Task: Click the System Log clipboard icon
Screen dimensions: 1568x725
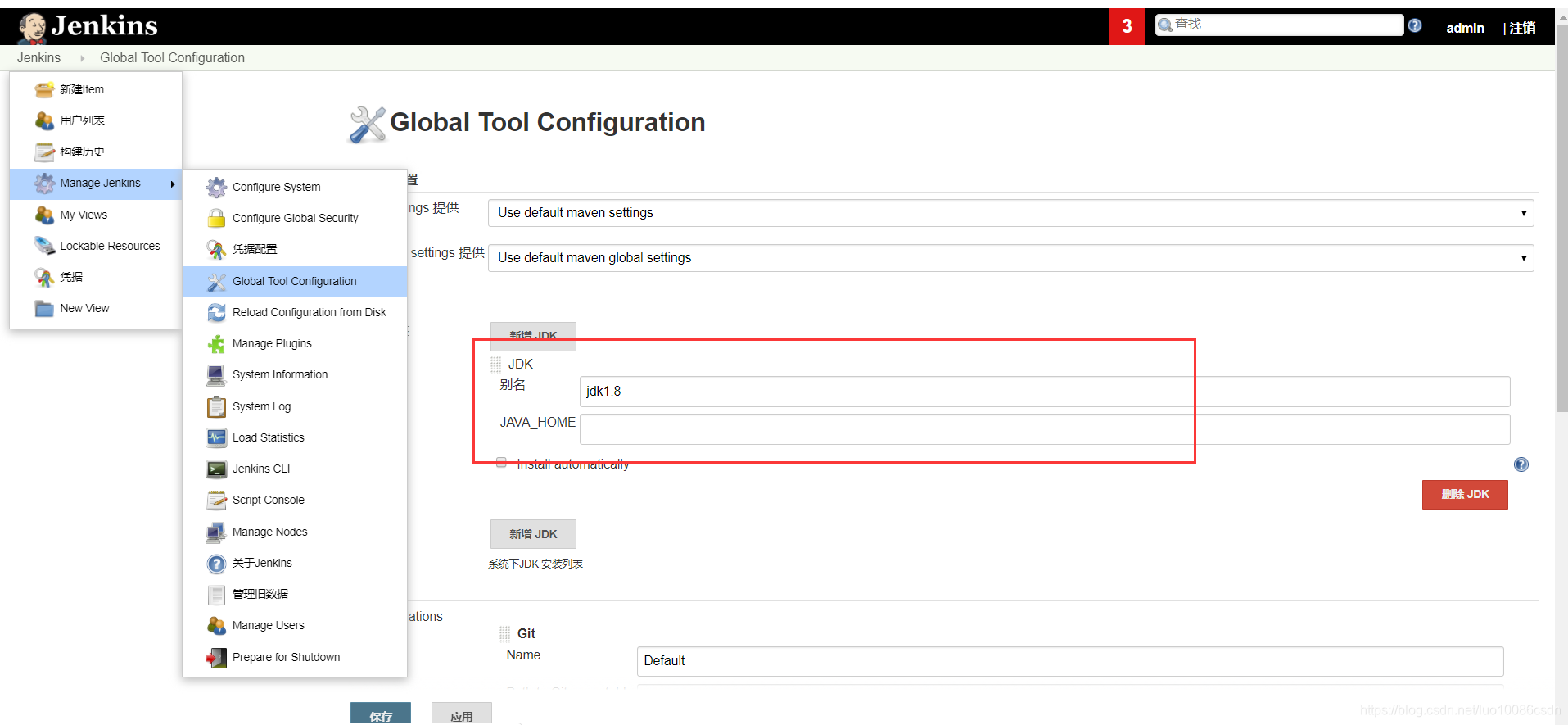Action: coord(216,406)
